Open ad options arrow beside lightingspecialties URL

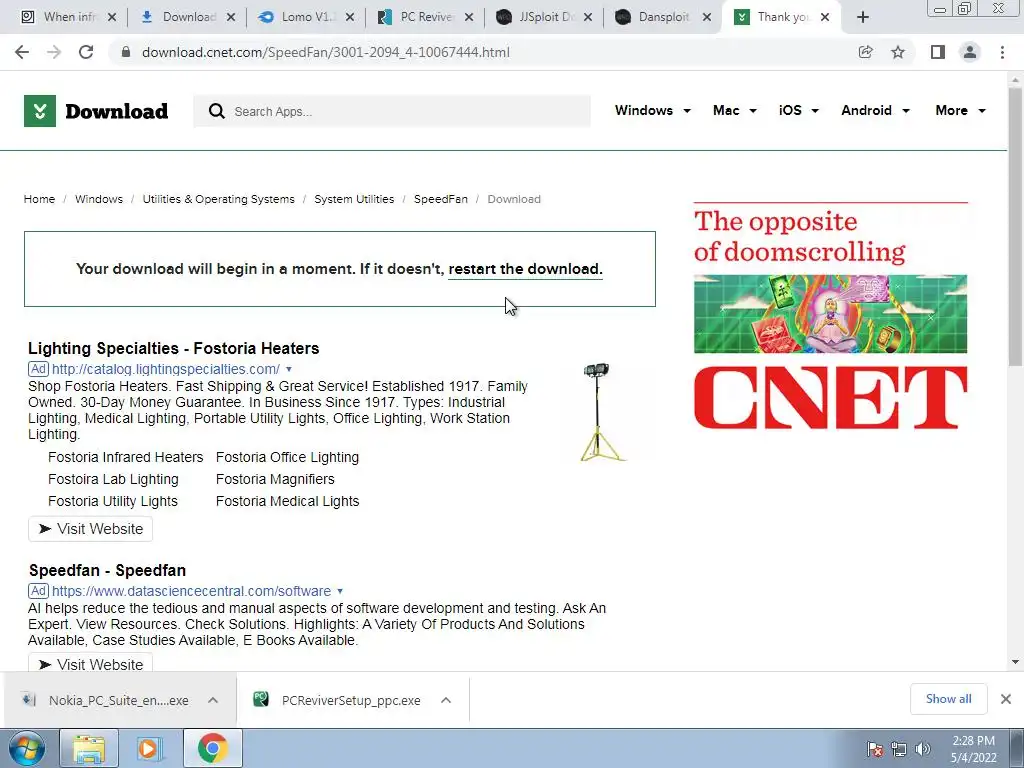(289, 370)
